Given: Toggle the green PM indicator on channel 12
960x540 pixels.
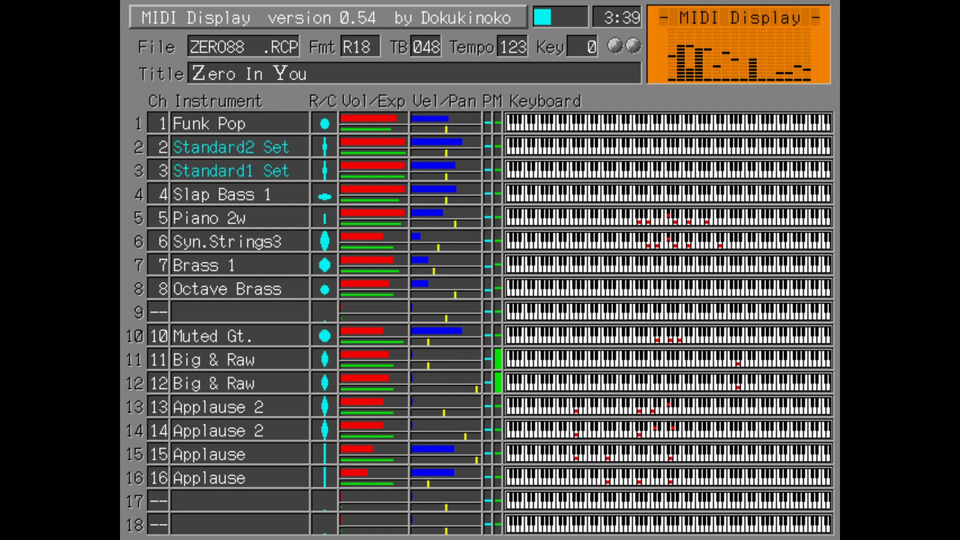Looking at the screenshot, I should [x=498, y=383].
